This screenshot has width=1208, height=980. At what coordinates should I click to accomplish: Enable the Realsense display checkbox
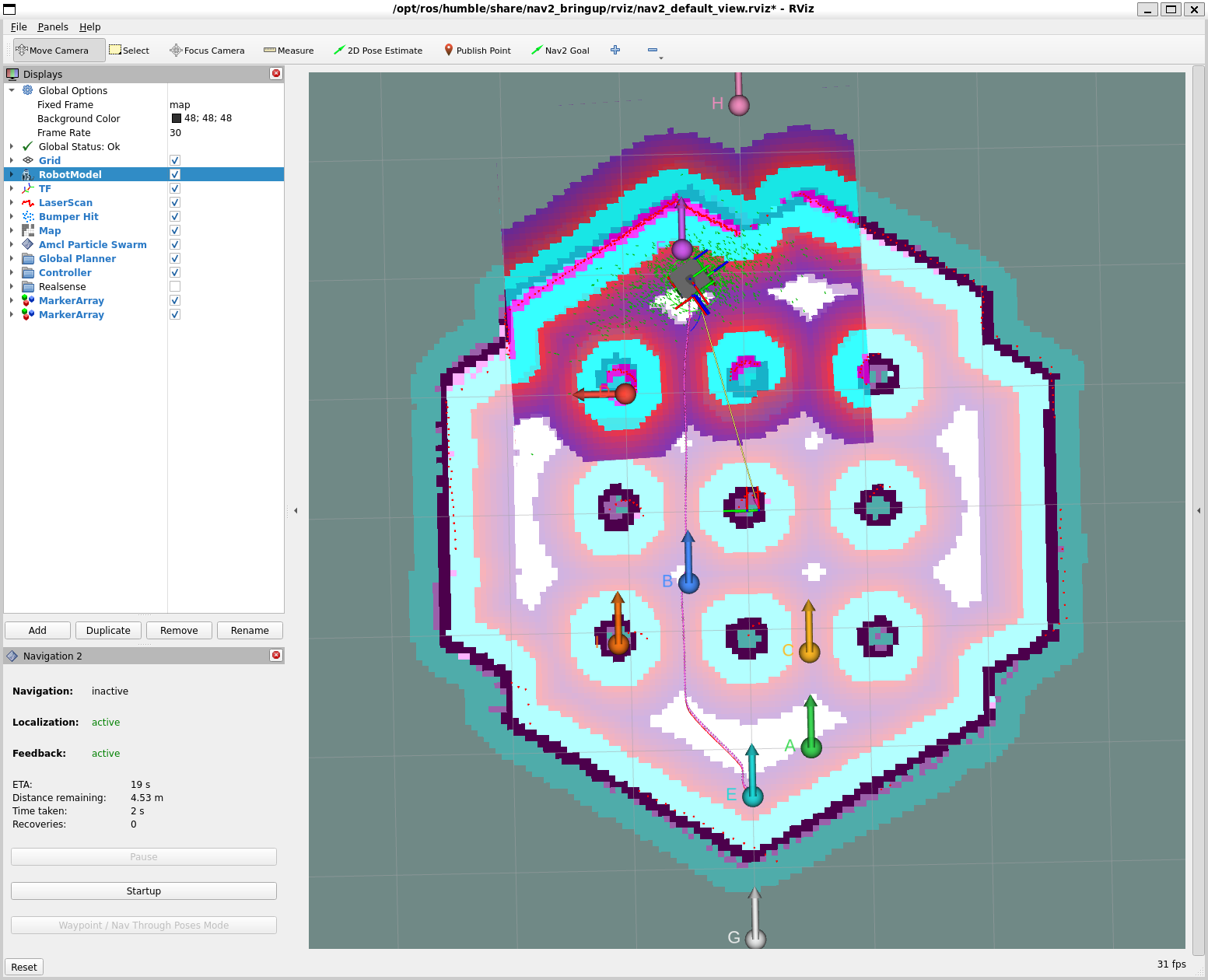175,286
